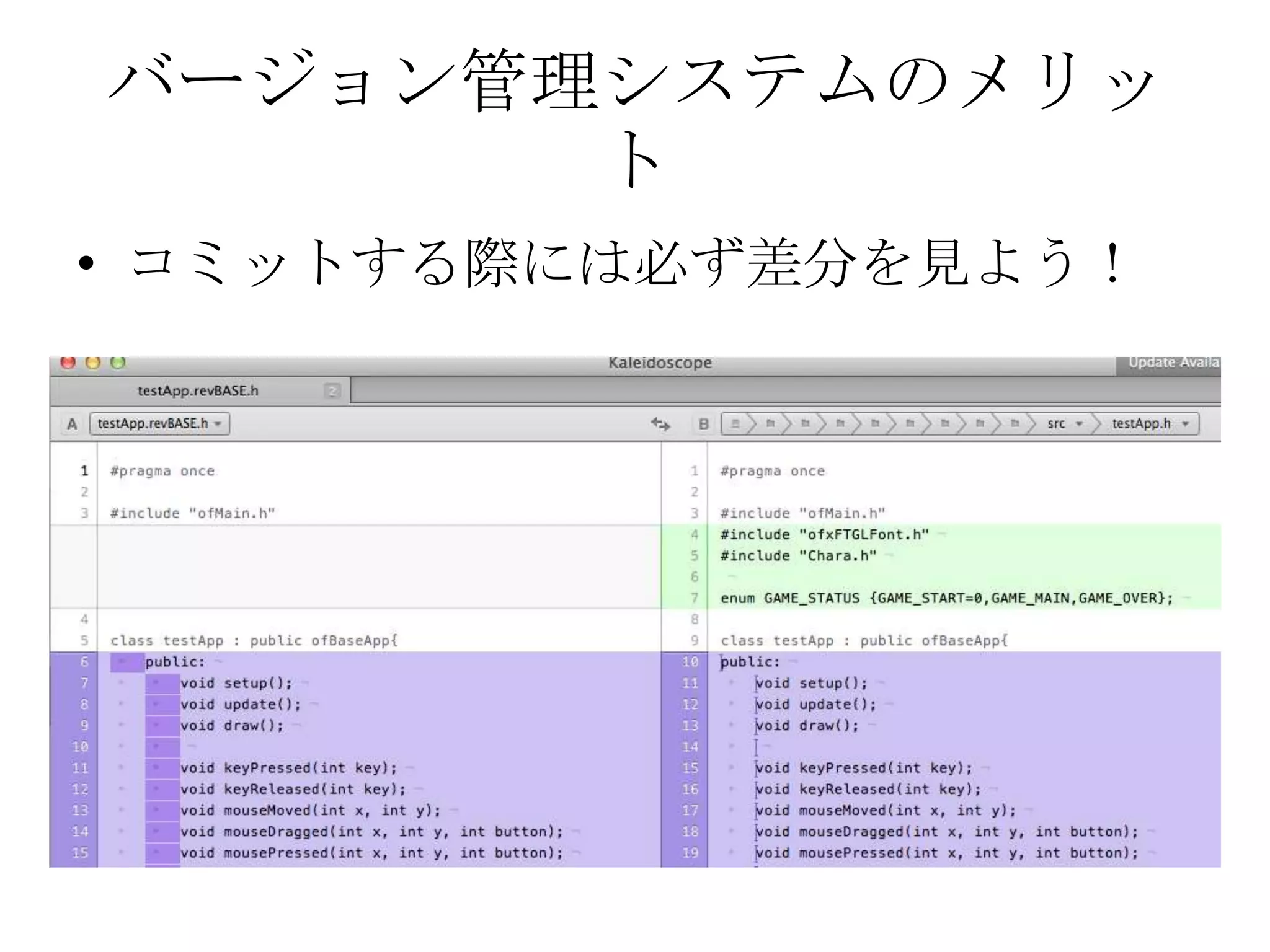Click the red close window button
This screenshot has height=952, width=1270.
pyautogui.click(x=68, y=363)
